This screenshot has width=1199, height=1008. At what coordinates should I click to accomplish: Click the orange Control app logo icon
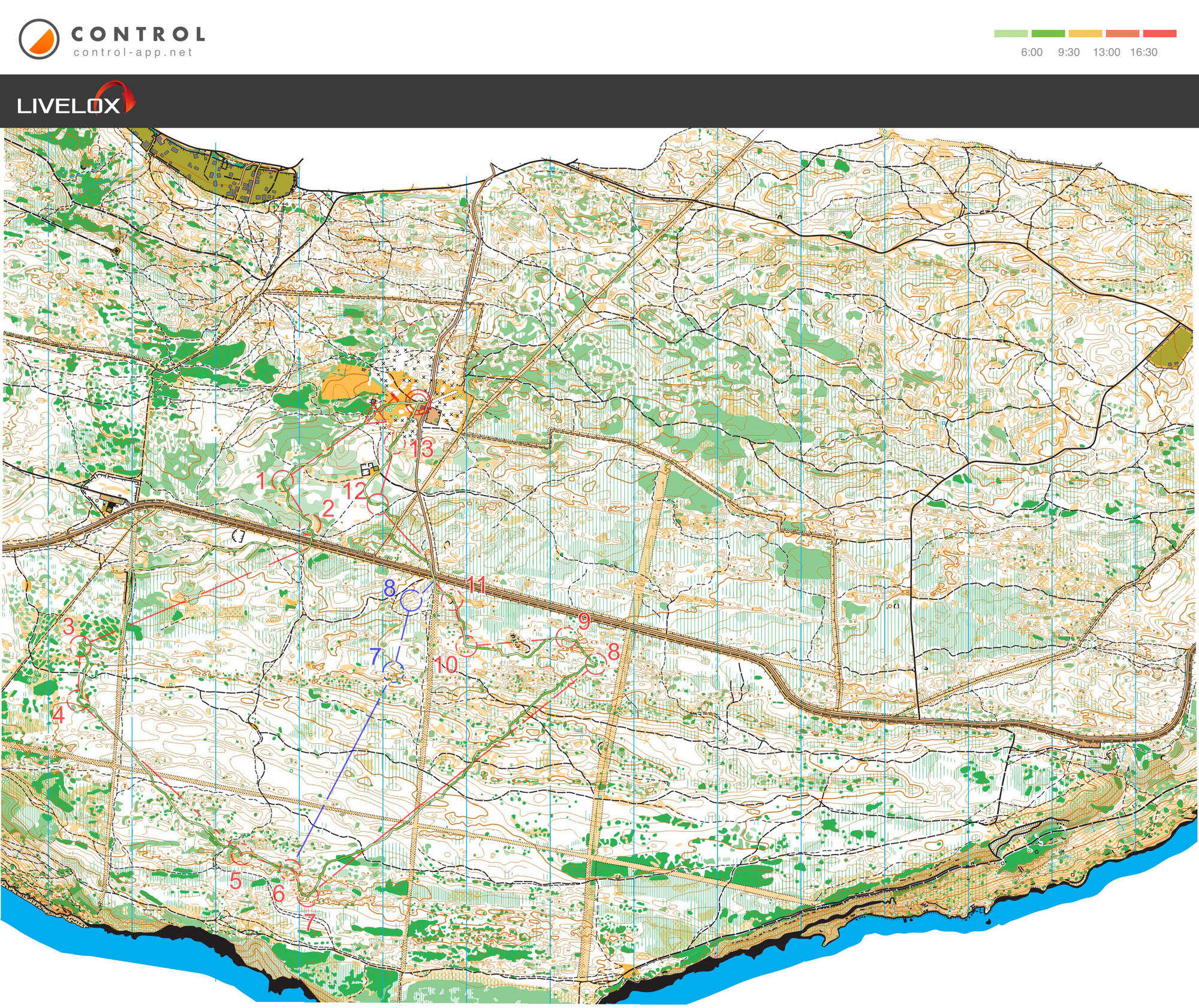point(39,40)
